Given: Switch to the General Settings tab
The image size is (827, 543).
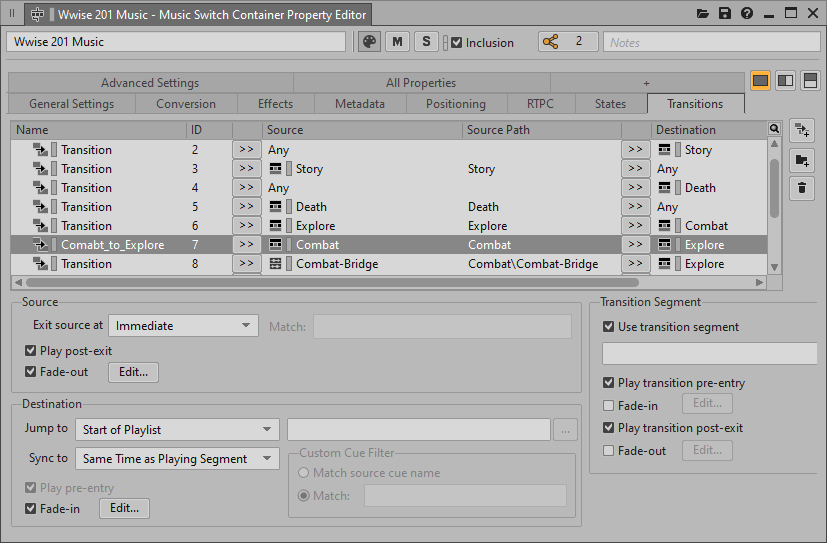Looking at the screenshot, I should 72,104.
